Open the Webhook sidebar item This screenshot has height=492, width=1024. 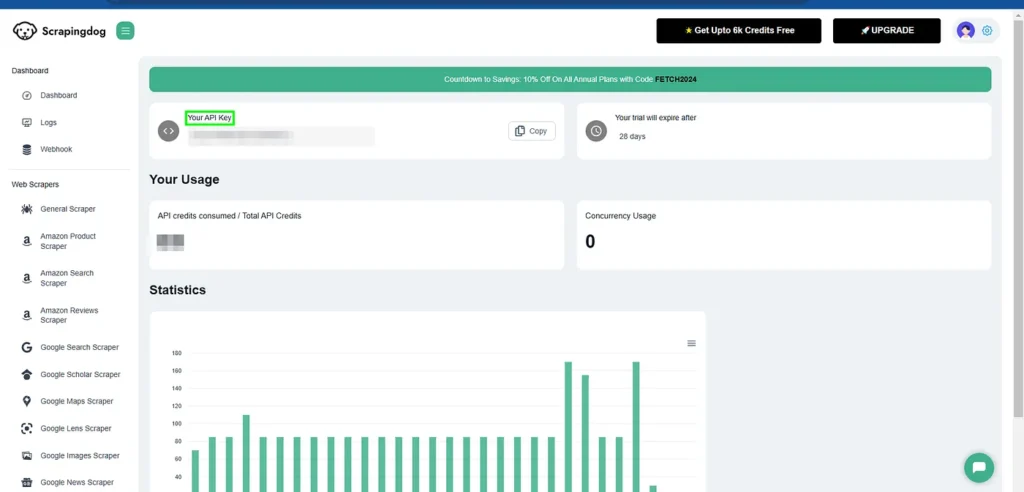click(x=55, y=149)
